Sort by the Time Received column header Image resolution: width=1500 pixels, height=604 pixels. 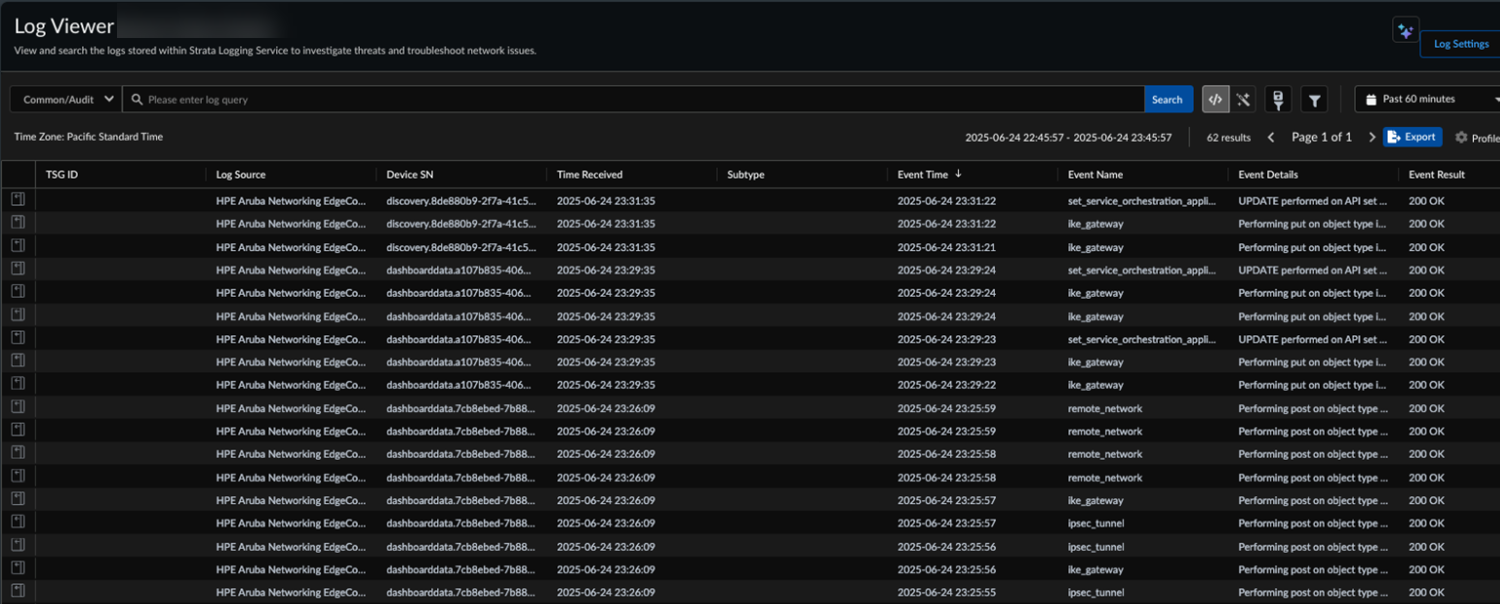(589, 174)
